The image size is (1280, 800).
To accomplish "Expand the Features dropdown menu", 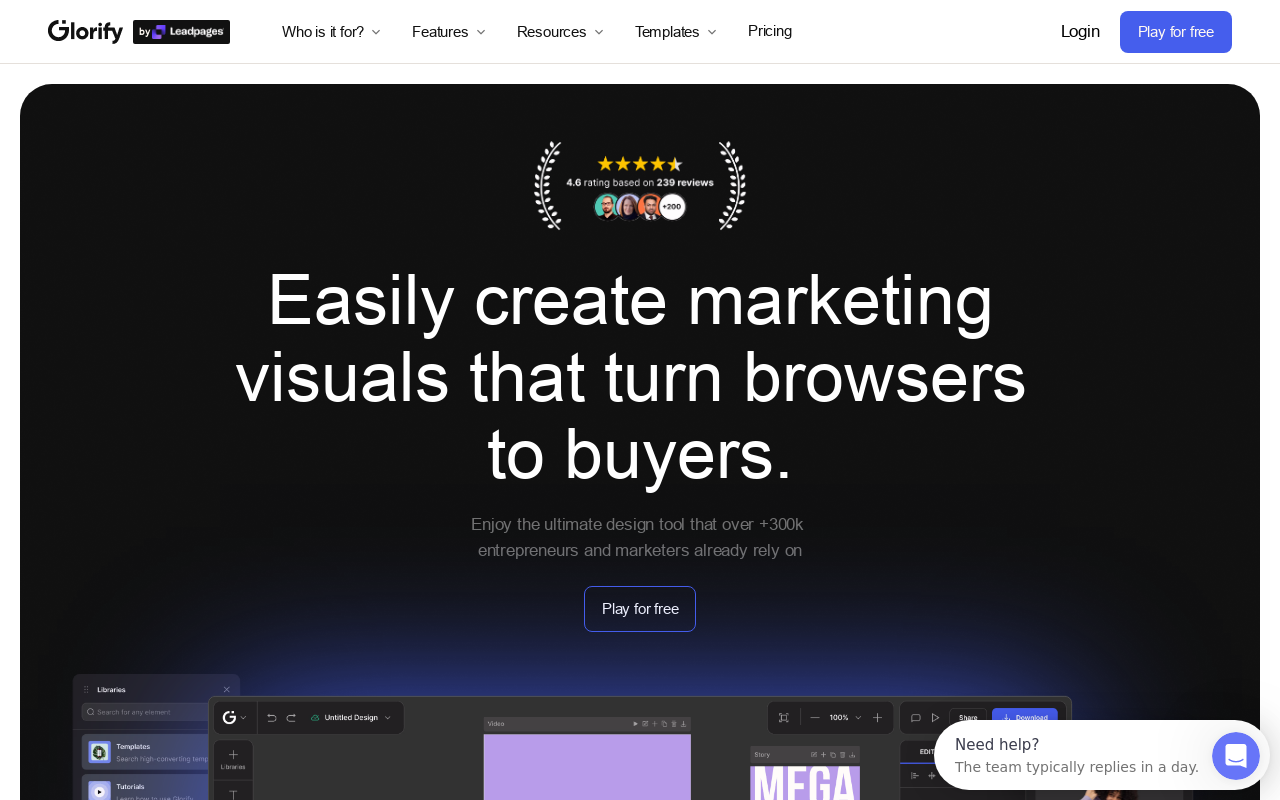I will [x=449, y=32].
